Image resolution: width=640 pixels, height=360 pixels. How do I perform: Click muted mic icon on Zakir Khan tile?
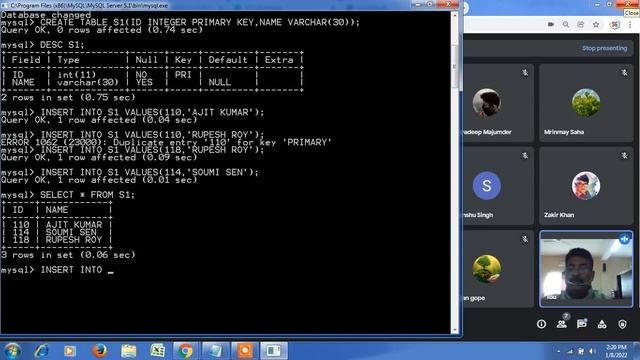coord(624,156)
